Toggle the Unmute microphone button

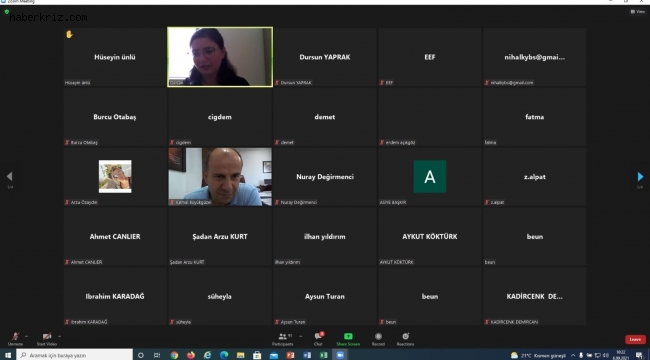click(15, 339)
